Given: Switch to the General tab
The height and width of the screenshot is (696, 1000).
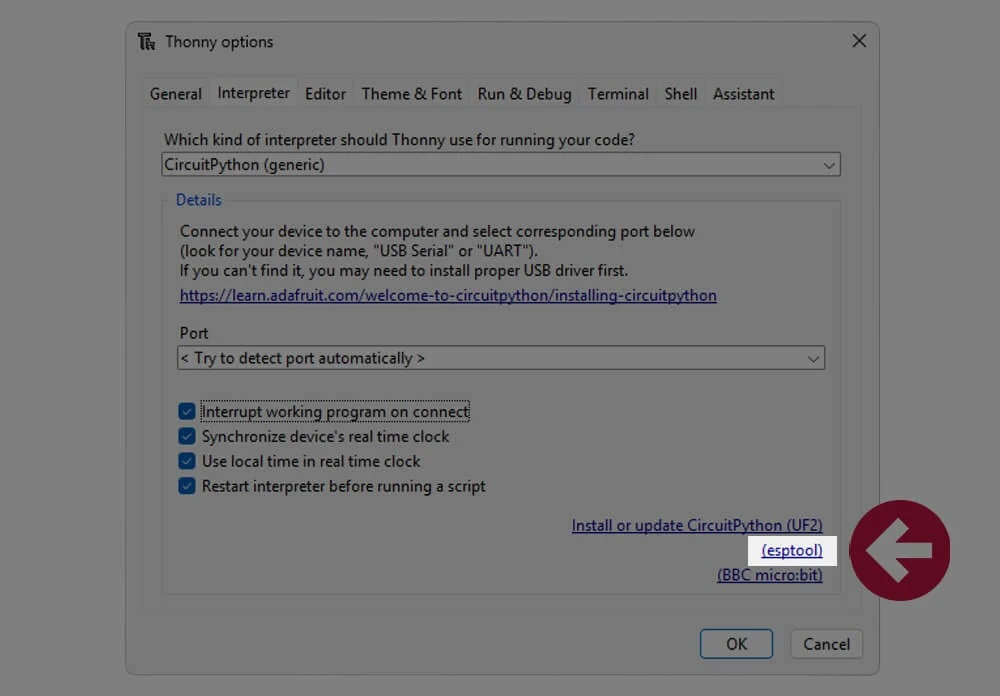Looking at the screenshot, I should (175, 94).
